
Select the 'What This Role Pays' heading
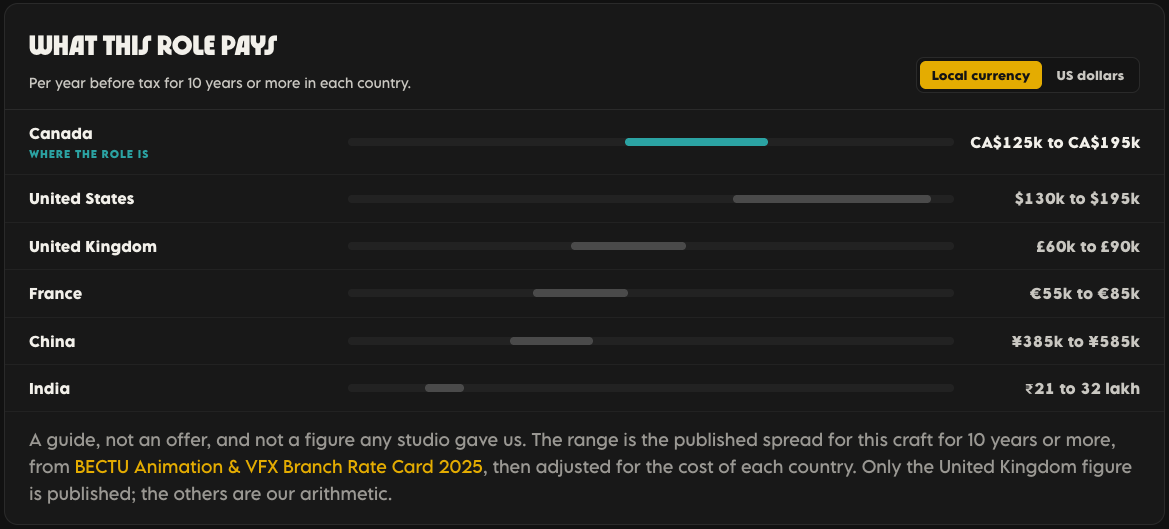153,45
